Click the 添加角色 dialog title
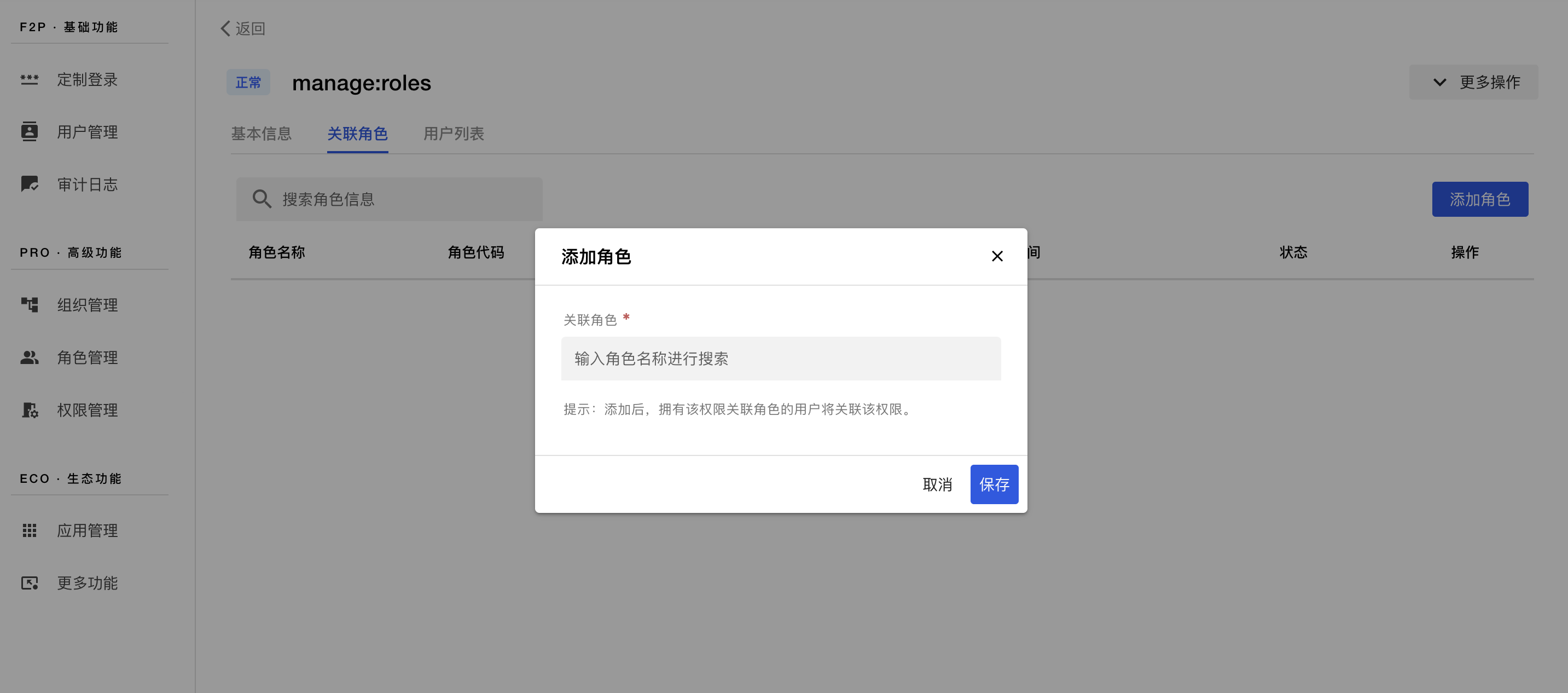The width and height of the screenshot is (1568, 693). coord(596,256)
